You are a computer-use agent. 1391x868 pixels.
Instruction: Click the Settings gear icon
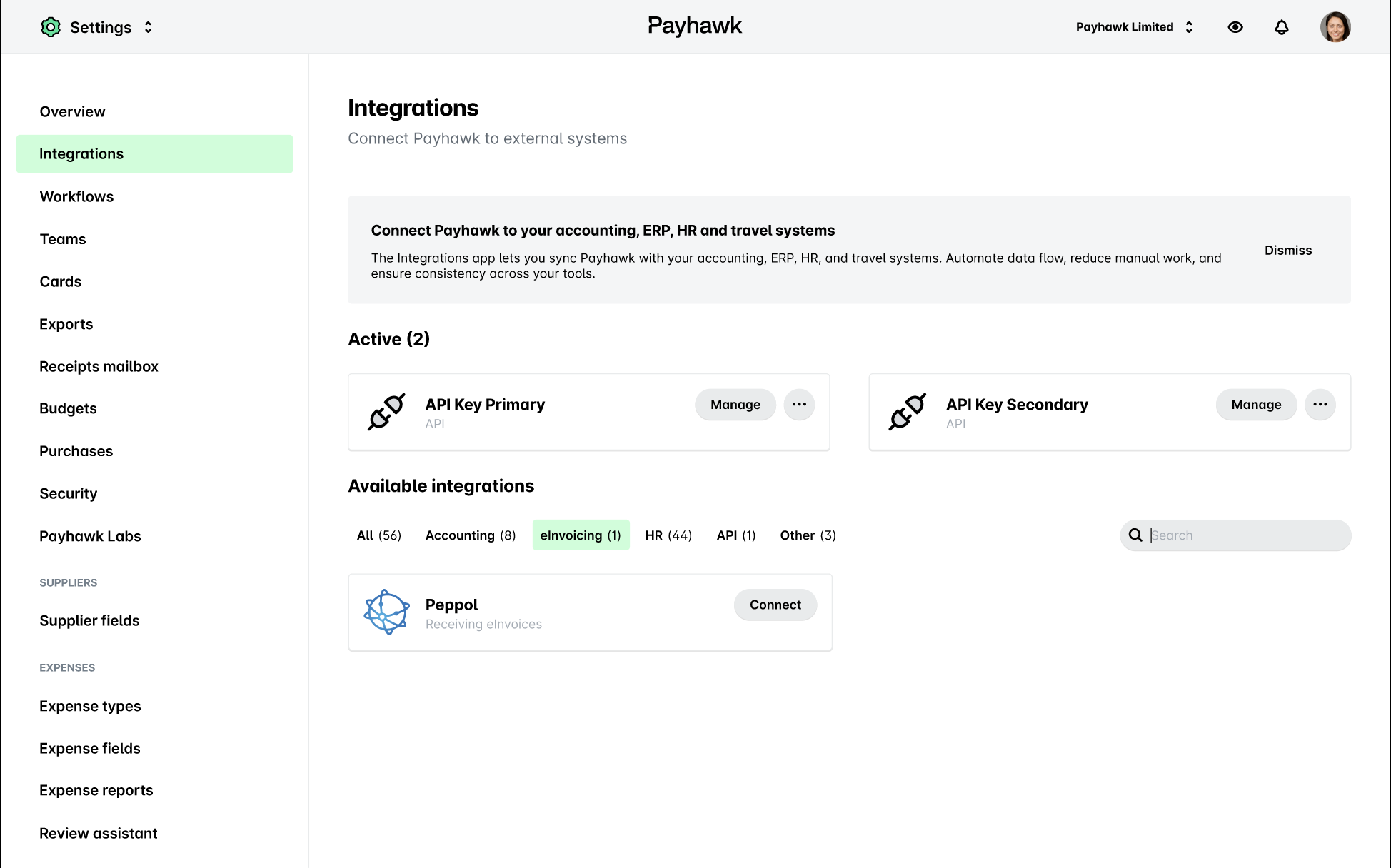pyautogui.click(x=50, y=26)
